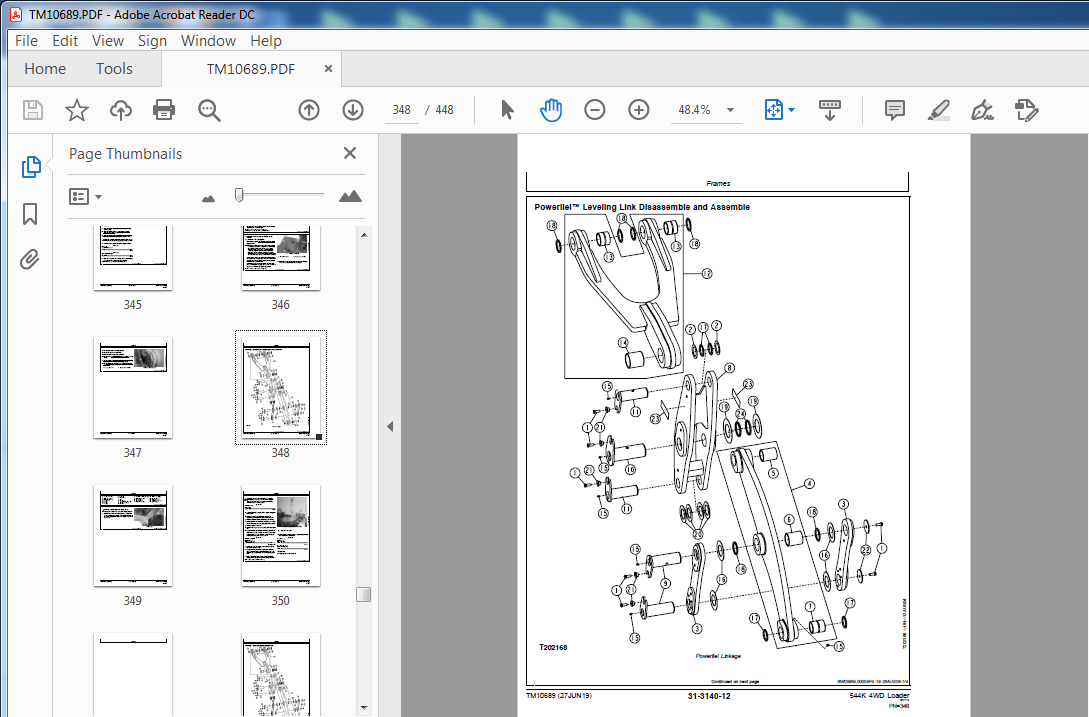Print the document

[x=164, y=110]
